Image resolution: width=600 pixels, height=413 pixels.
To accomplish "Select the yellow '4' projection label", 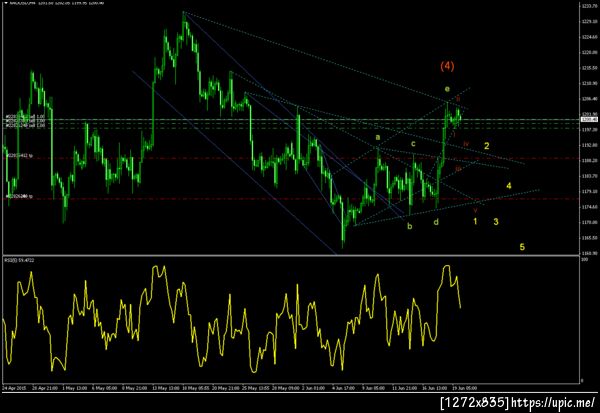I will coord(509,186).
